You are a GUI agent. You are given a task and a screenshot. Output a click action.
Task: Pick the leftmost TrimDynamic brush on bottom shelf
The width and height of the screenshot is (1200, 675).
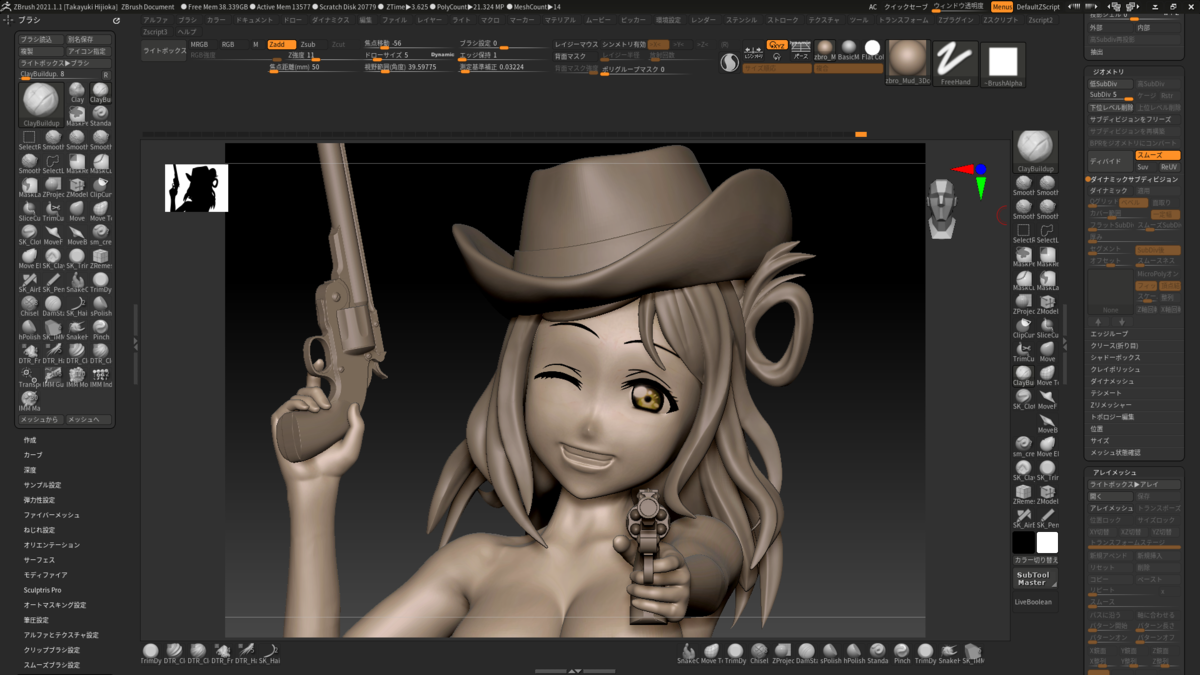coord(150,654)
